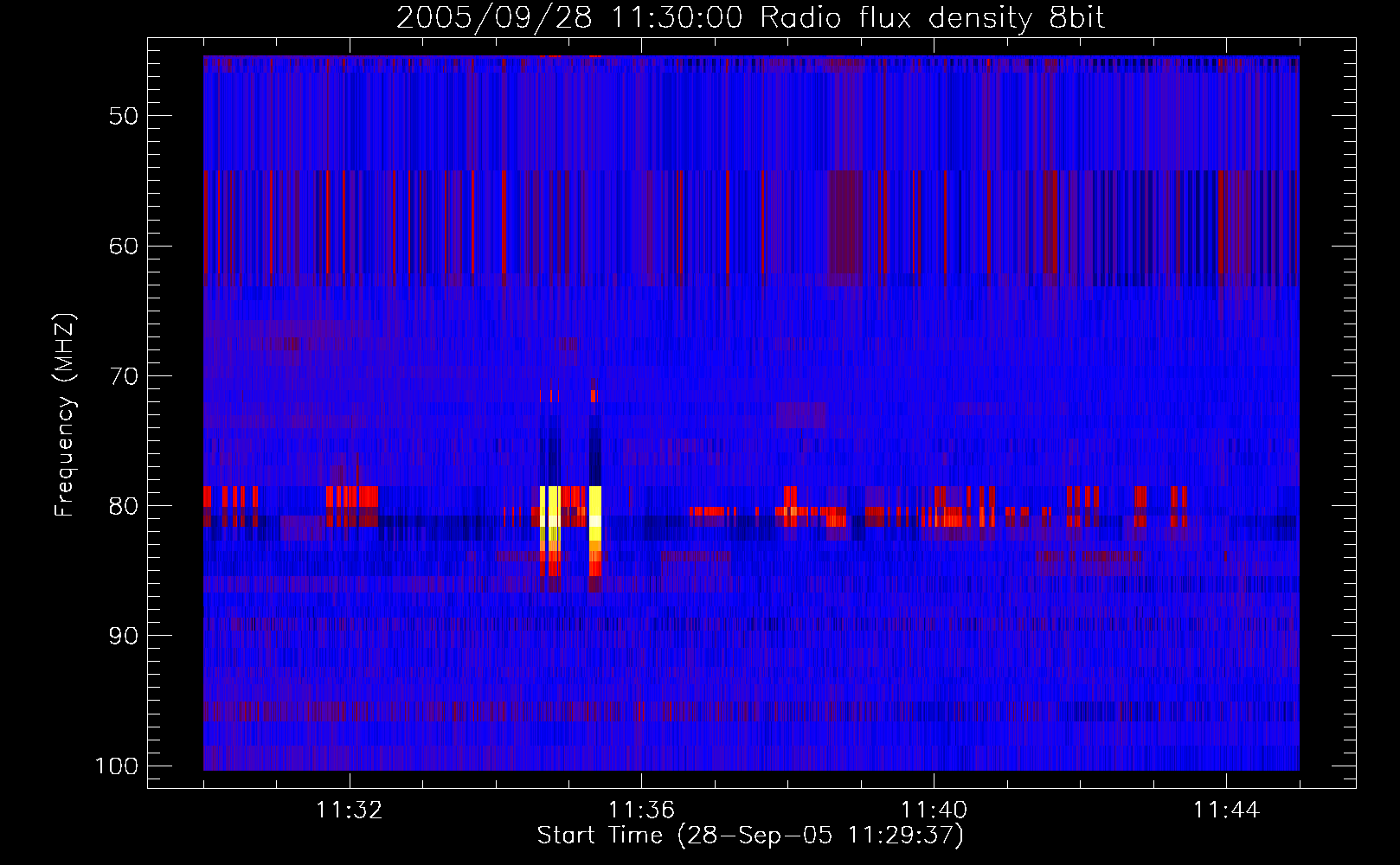This screenshot has height=865, width=1400.
Task: Click the 100 frequency tick label
Action: [x=116, y=766]
